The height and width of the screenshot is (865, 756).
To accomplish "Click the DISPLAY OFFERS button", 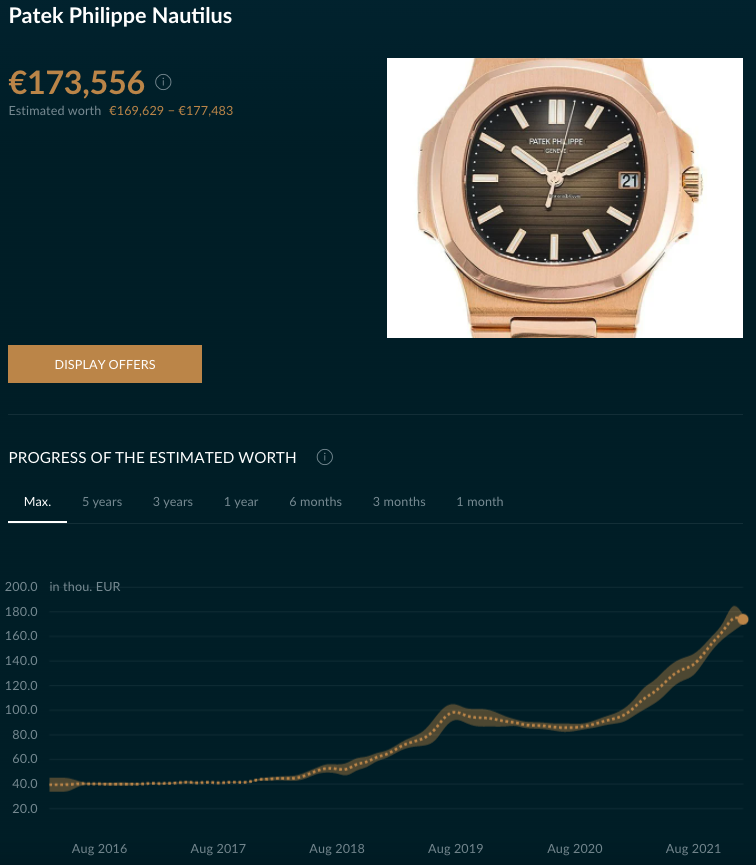I will 105,364.
